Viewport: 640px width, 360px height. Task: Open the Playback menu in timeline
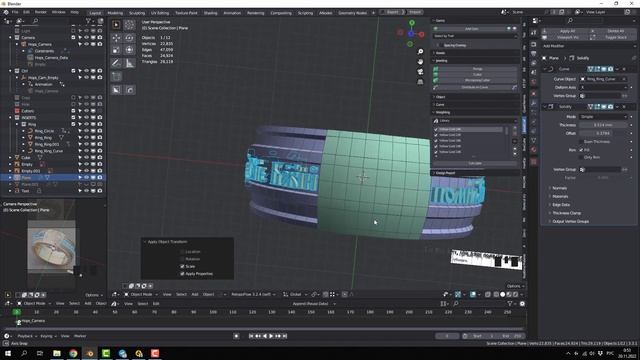point(27,336)
